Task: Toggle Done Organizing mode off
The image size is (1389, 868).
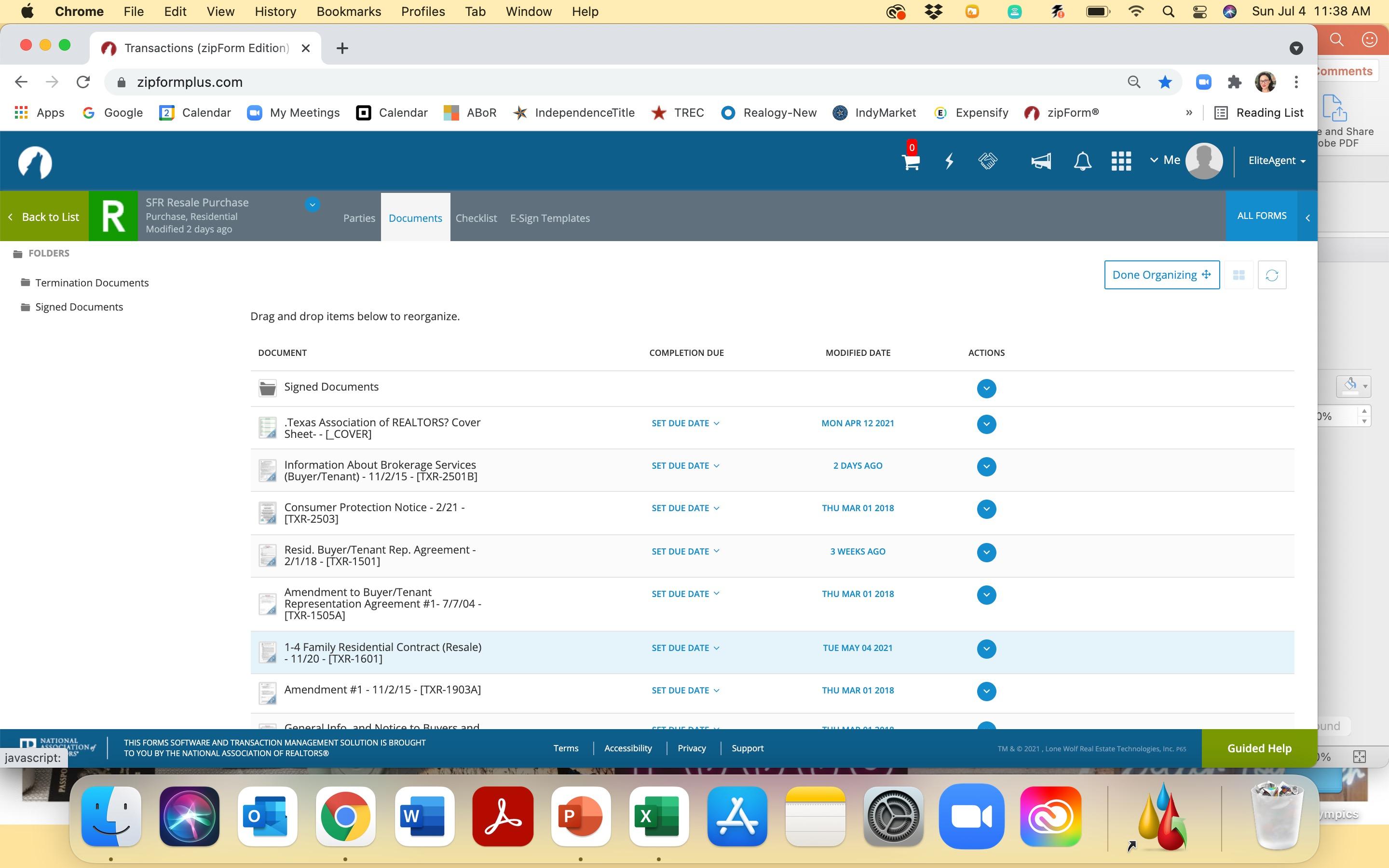Action: pyautogui.click(x=1161, y=275)
